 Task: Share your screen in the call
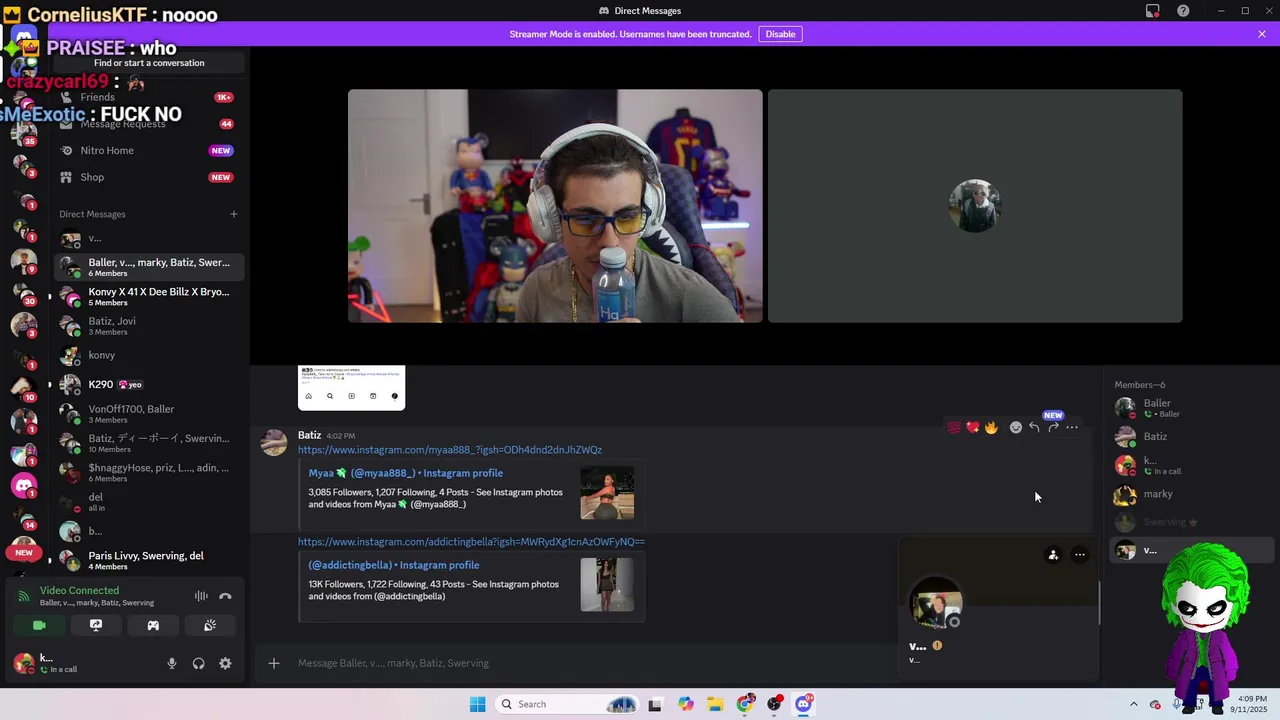96,625
